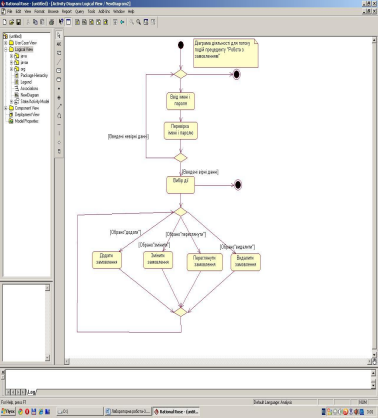Expand the org package node
Viewport: 378px width, 418px height.
pyautogui.click(x=11, y=69)
